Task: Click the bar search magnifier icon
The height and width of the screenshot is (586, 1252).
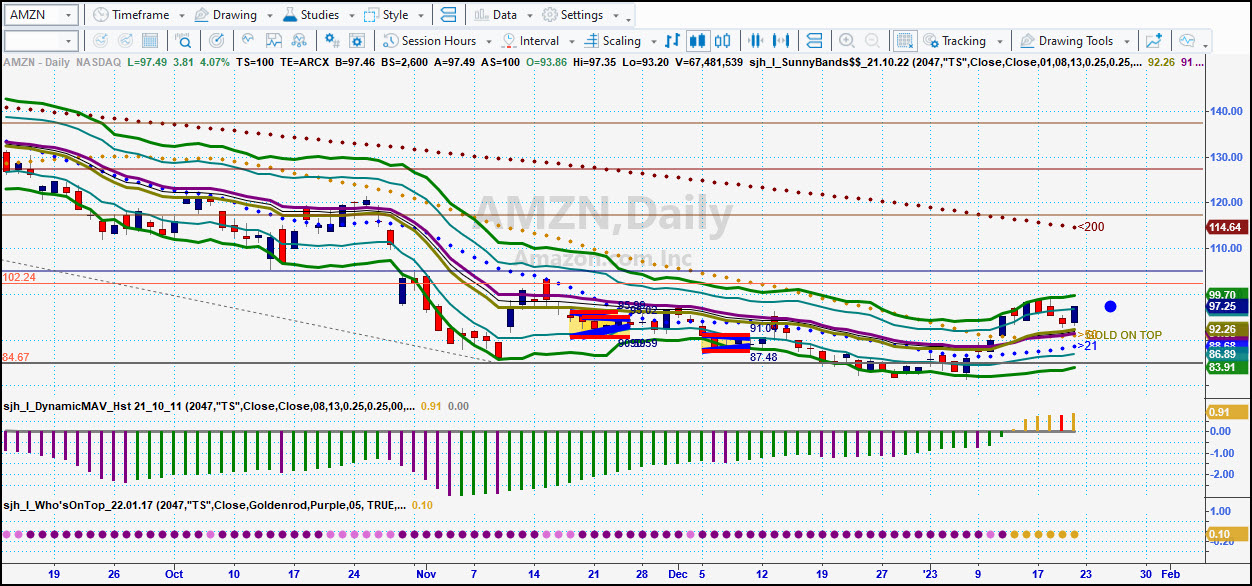Action: (184, 41)
